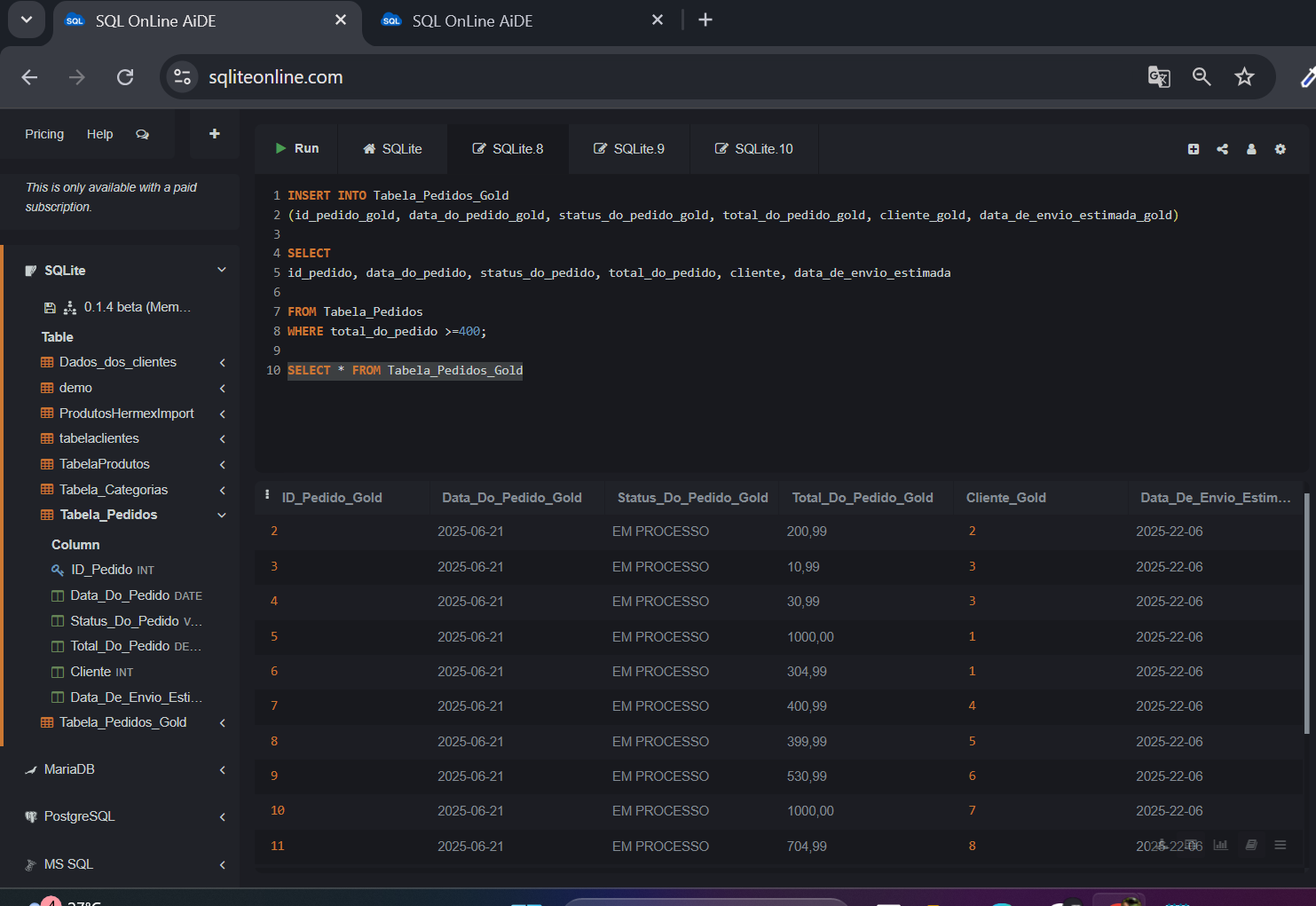Switch results to table view icon
The width and height of the screenshot is (1316, 906).
coord(1192,845)
